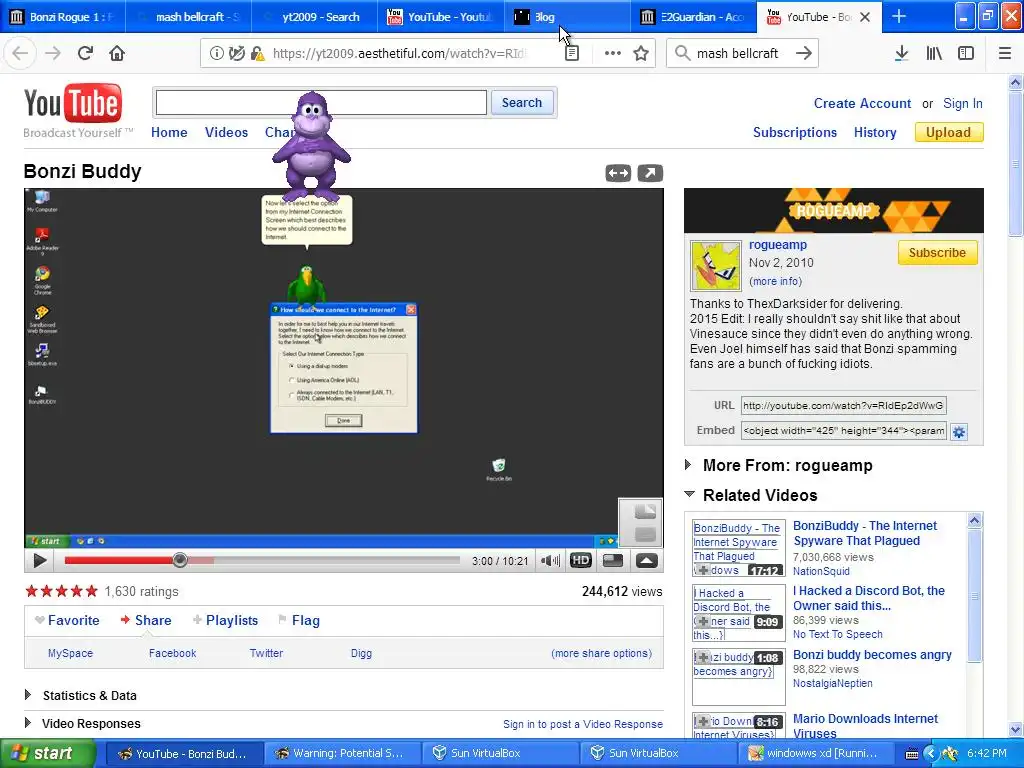Click the search bar go arrow
Viewport: 1024px width, 768px height.
pyautogui.click(x=803, y=54)
